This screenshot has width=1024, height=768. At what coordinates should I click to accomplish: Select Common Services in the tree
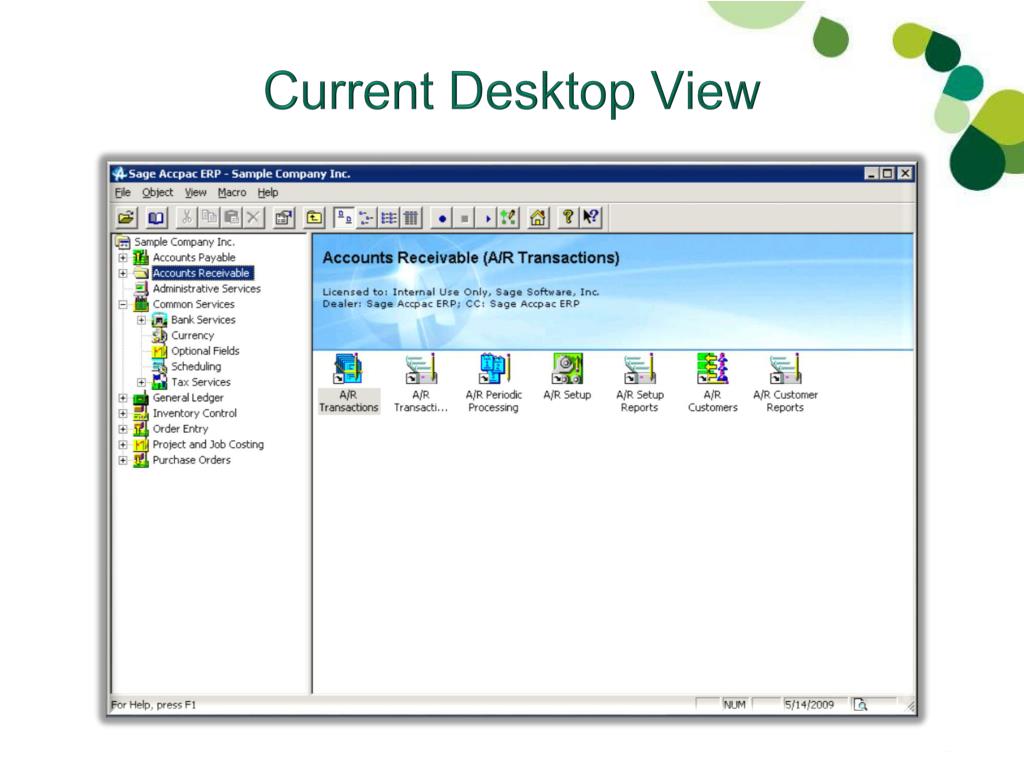point(193,304)
